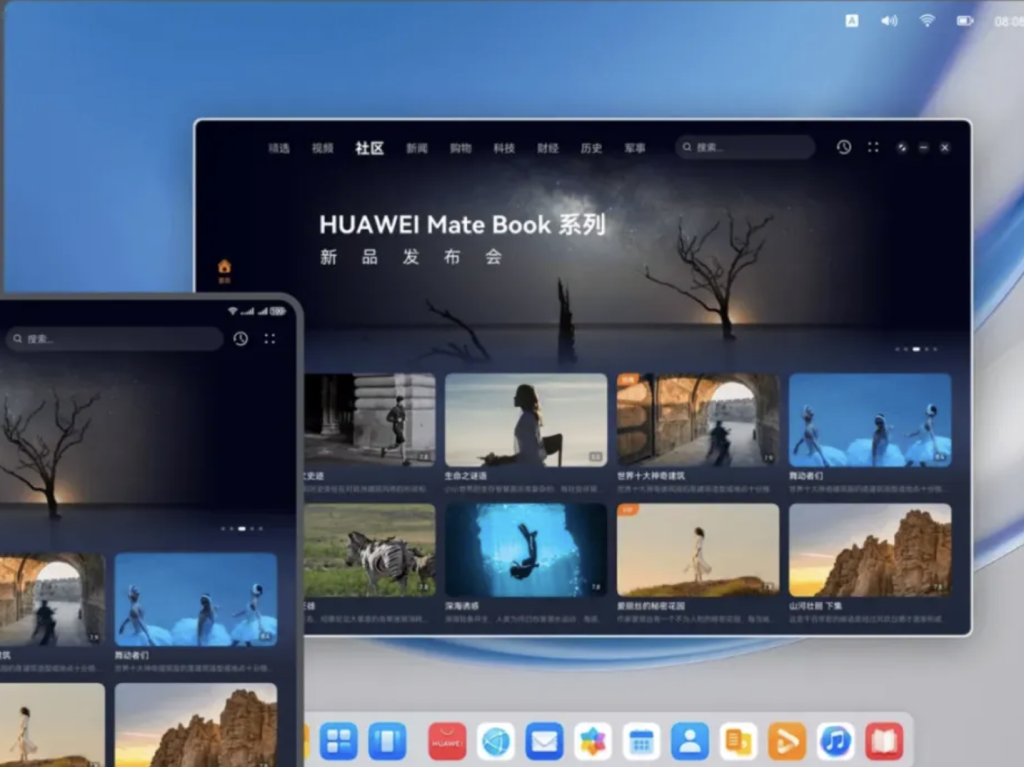1024x767 pixels.
Task: Click the input method A icon in status bar
Action: 852,21
